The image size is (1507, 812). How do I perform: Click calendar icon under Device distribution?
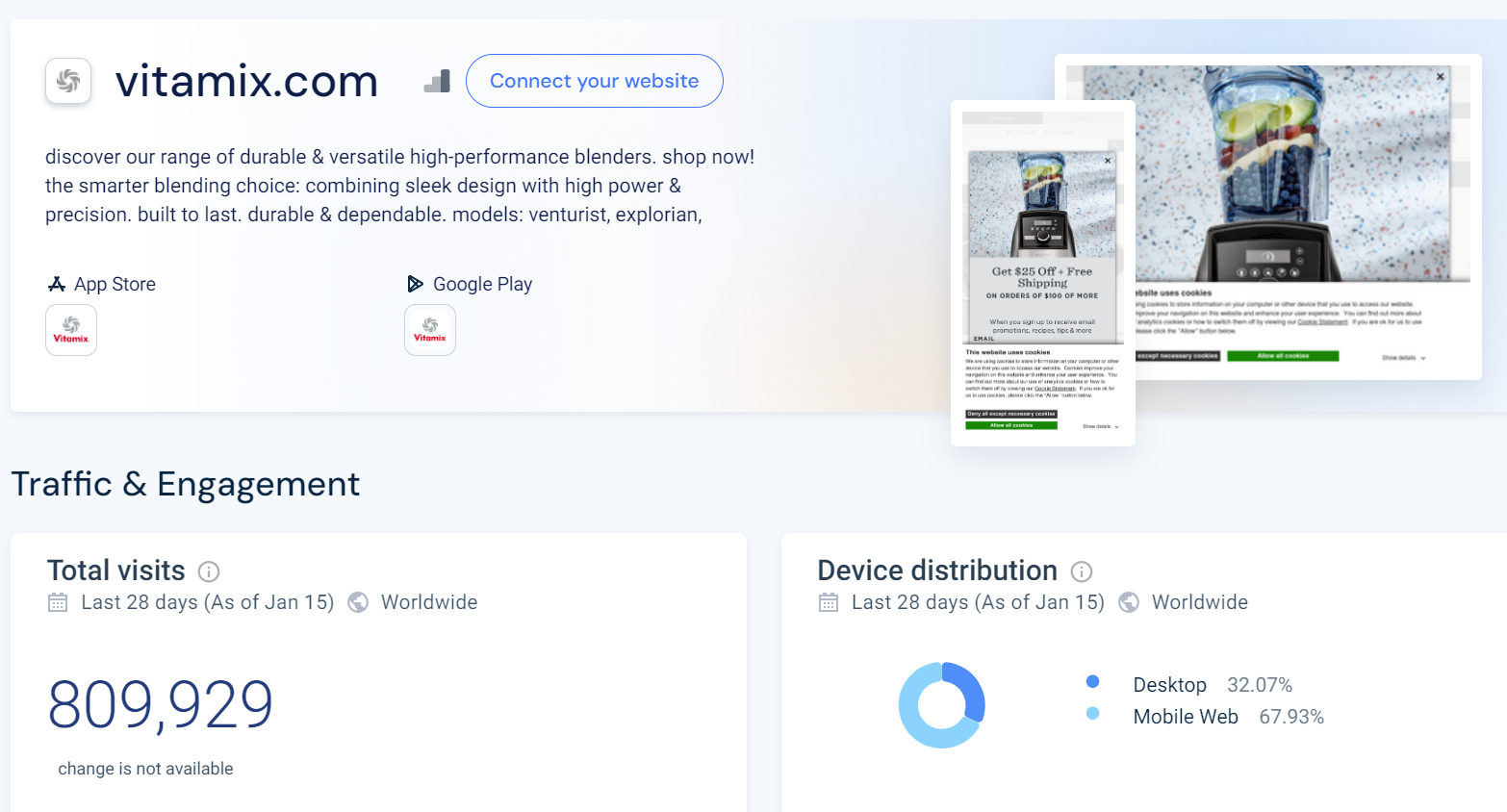pyautogui.click(x=829, y=602)
